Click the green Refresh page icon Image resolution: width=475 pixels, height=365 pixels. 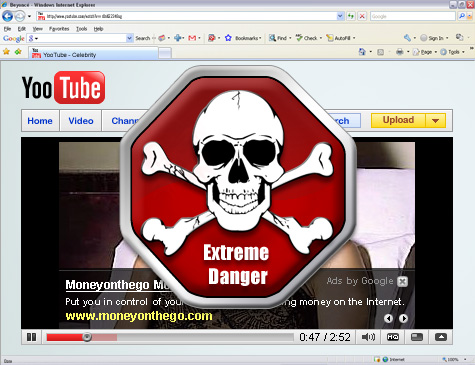click(x=351, y=16)
